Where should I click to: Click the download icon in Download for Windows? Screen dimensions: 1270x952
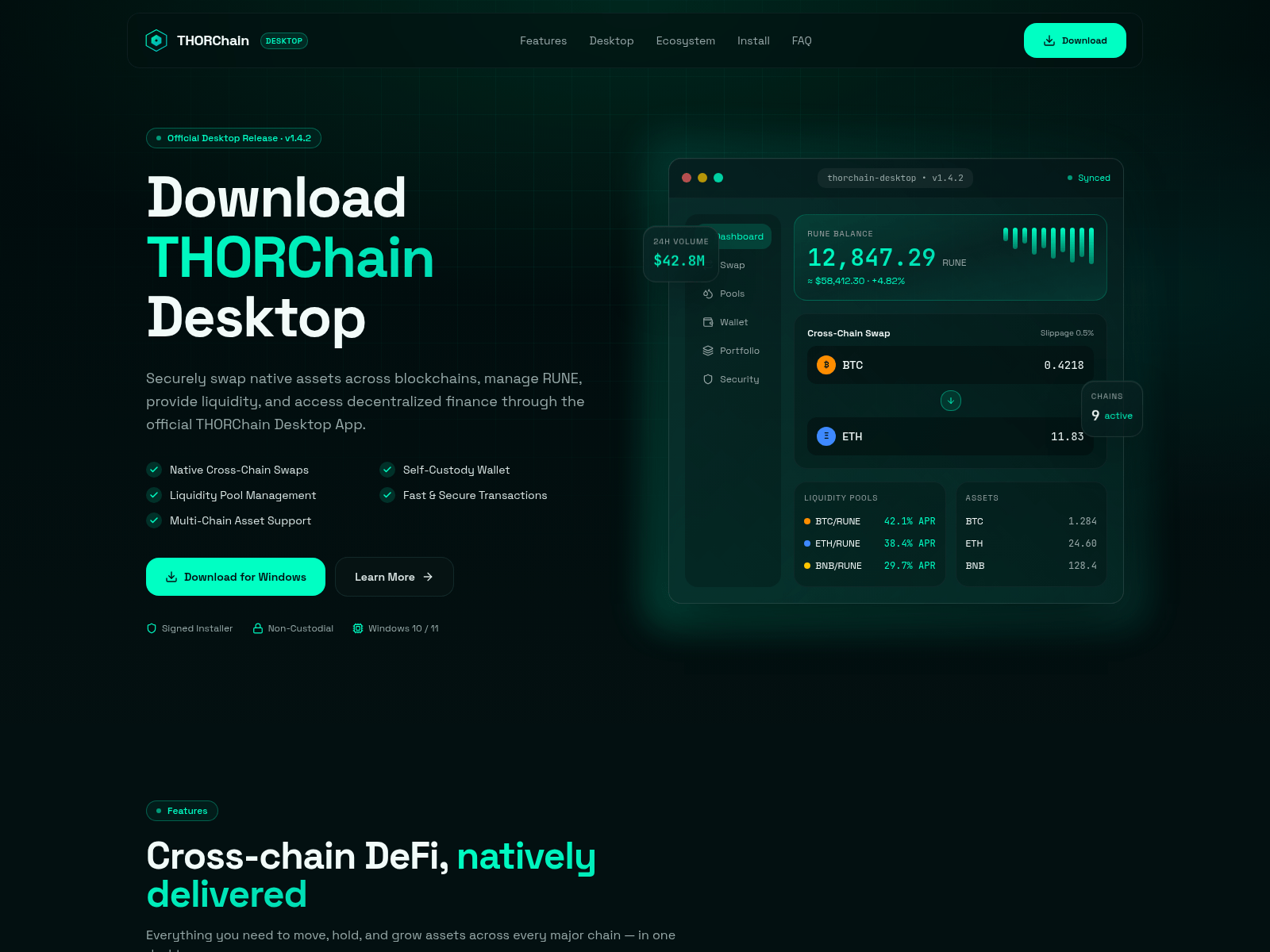(171, 577)
